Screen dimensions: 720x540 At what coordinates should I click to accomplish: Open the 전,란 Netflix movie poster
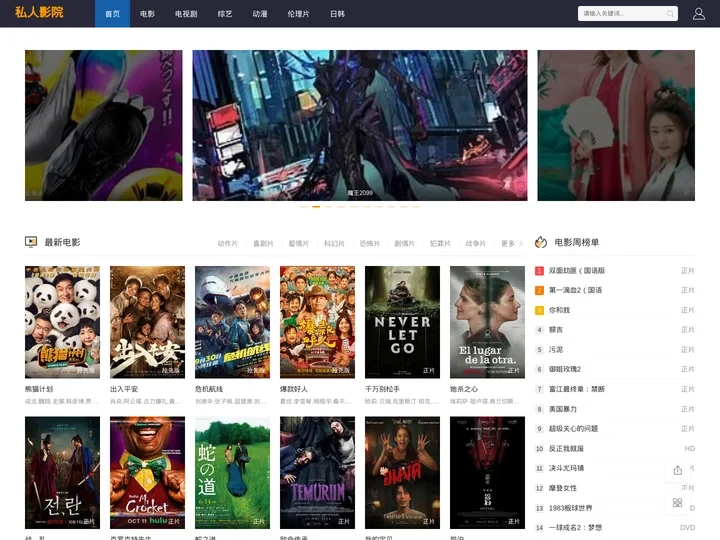[x=62, y=472]
